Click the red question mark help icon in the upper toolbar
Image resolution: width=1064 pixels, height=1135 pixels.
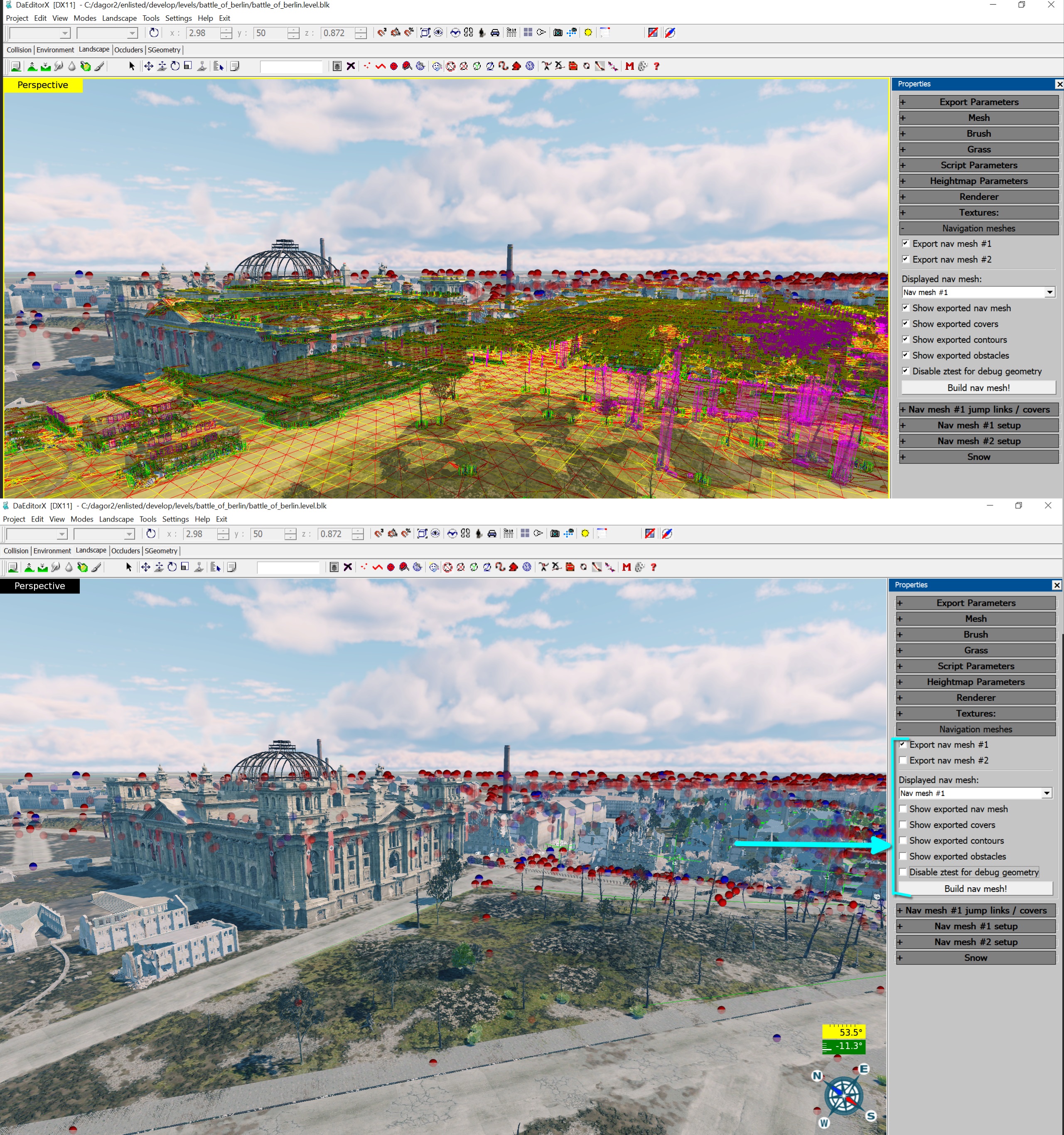656,66
